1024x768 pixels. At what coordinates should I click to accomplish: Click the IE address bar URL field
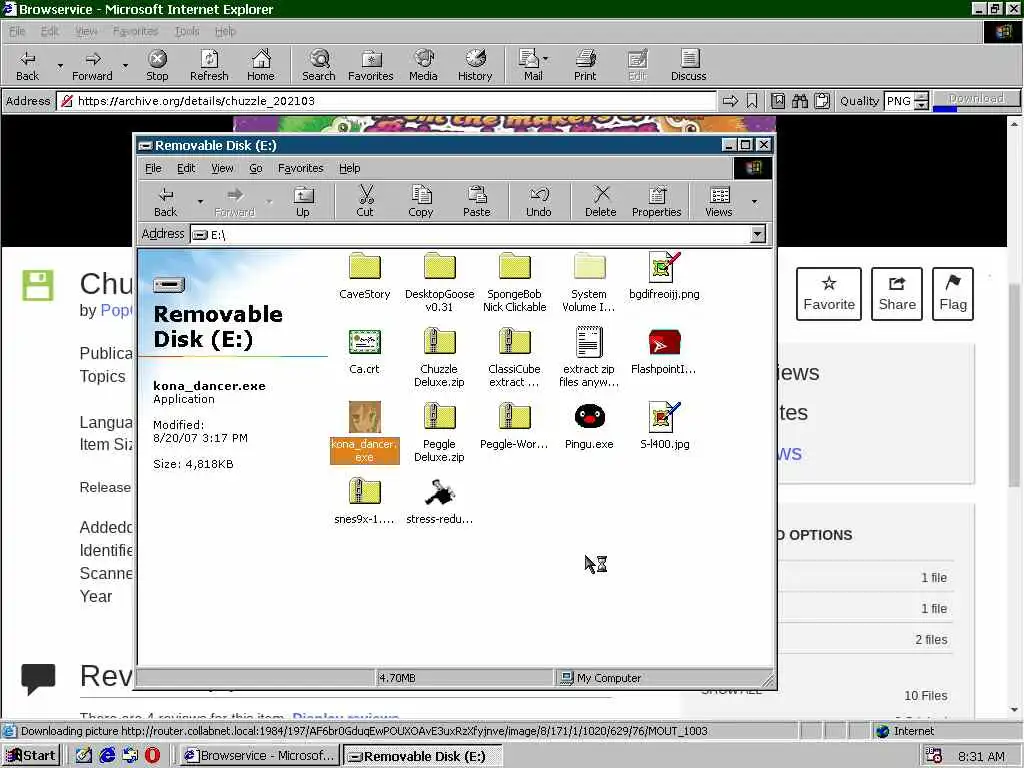[388, 101]
